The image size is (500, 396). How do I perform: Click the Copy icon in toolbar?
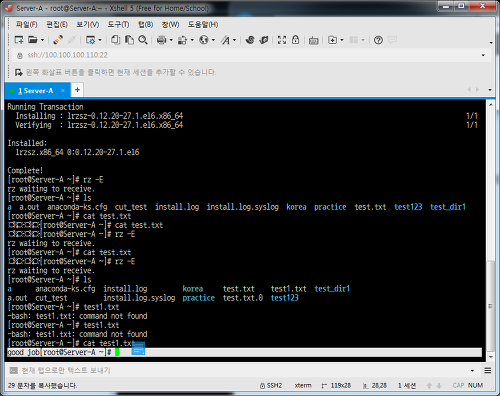(x=115, y=40)
